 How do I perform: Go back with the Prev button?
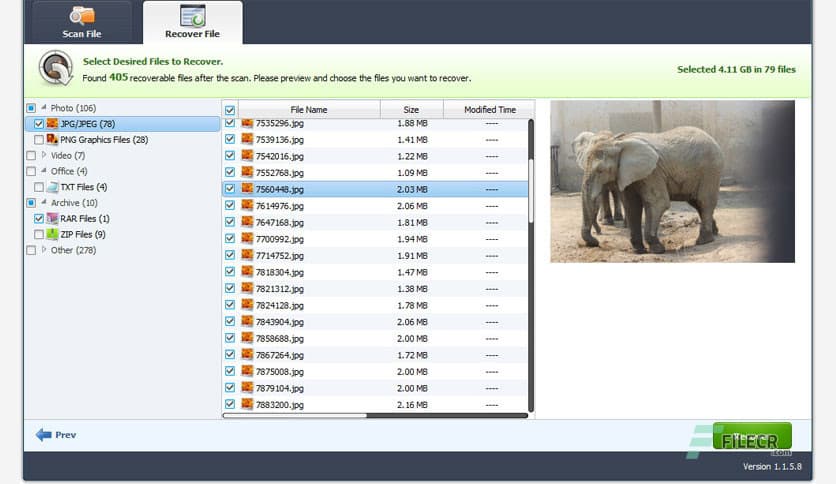click(x=56, y=435)
